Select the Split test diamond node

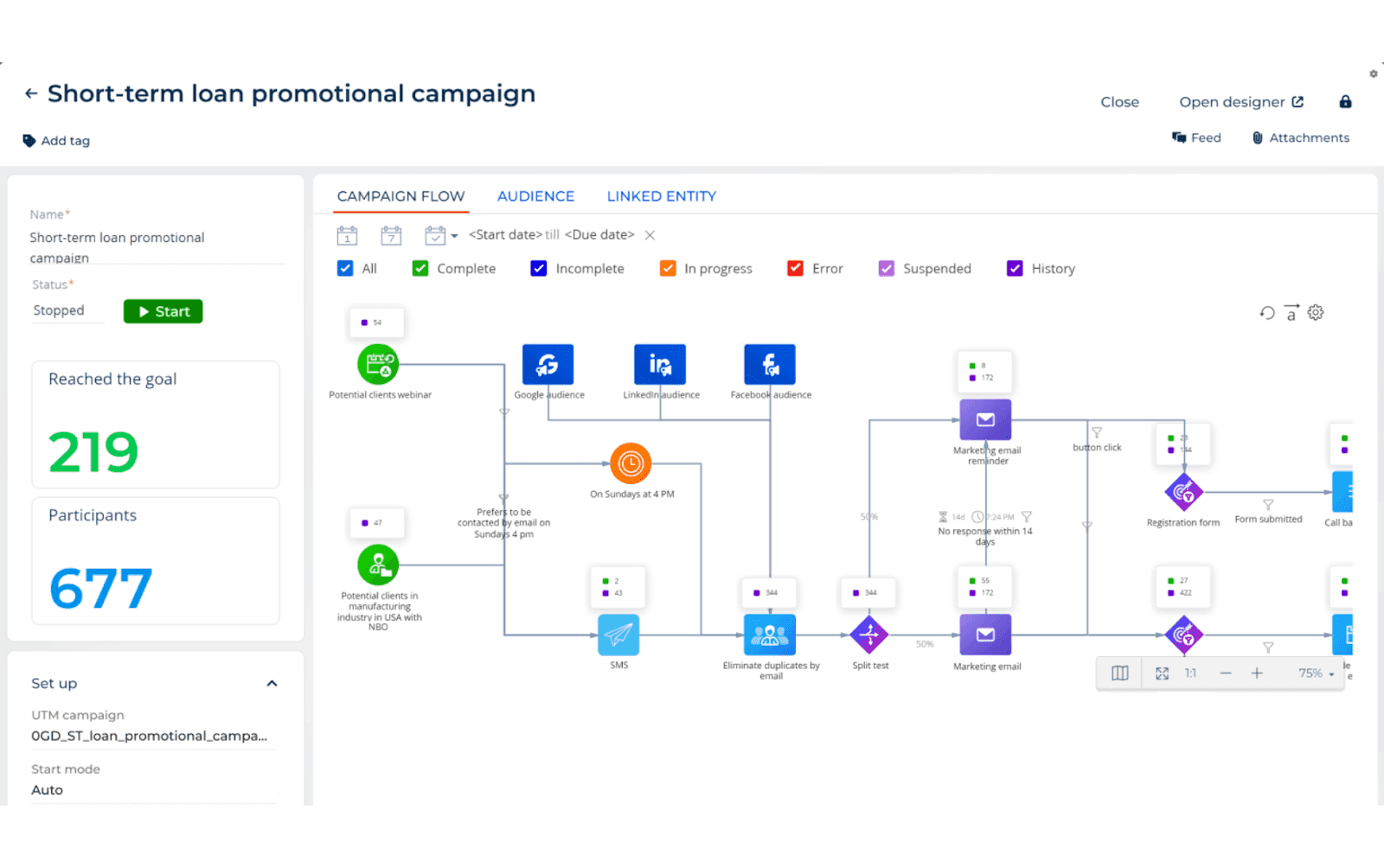click(x=868, y=635)
